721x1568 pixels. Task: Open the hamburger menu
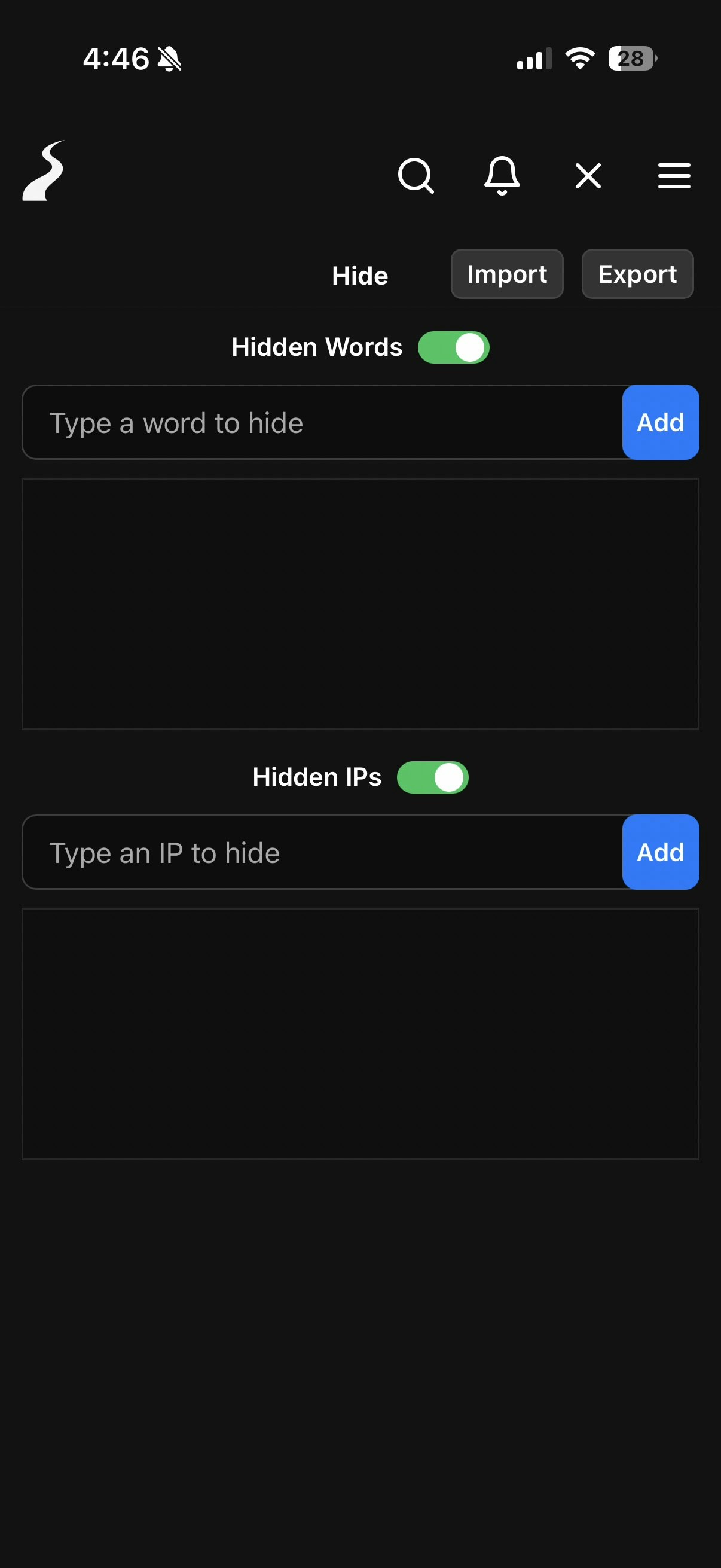click(x=674, y=176)
